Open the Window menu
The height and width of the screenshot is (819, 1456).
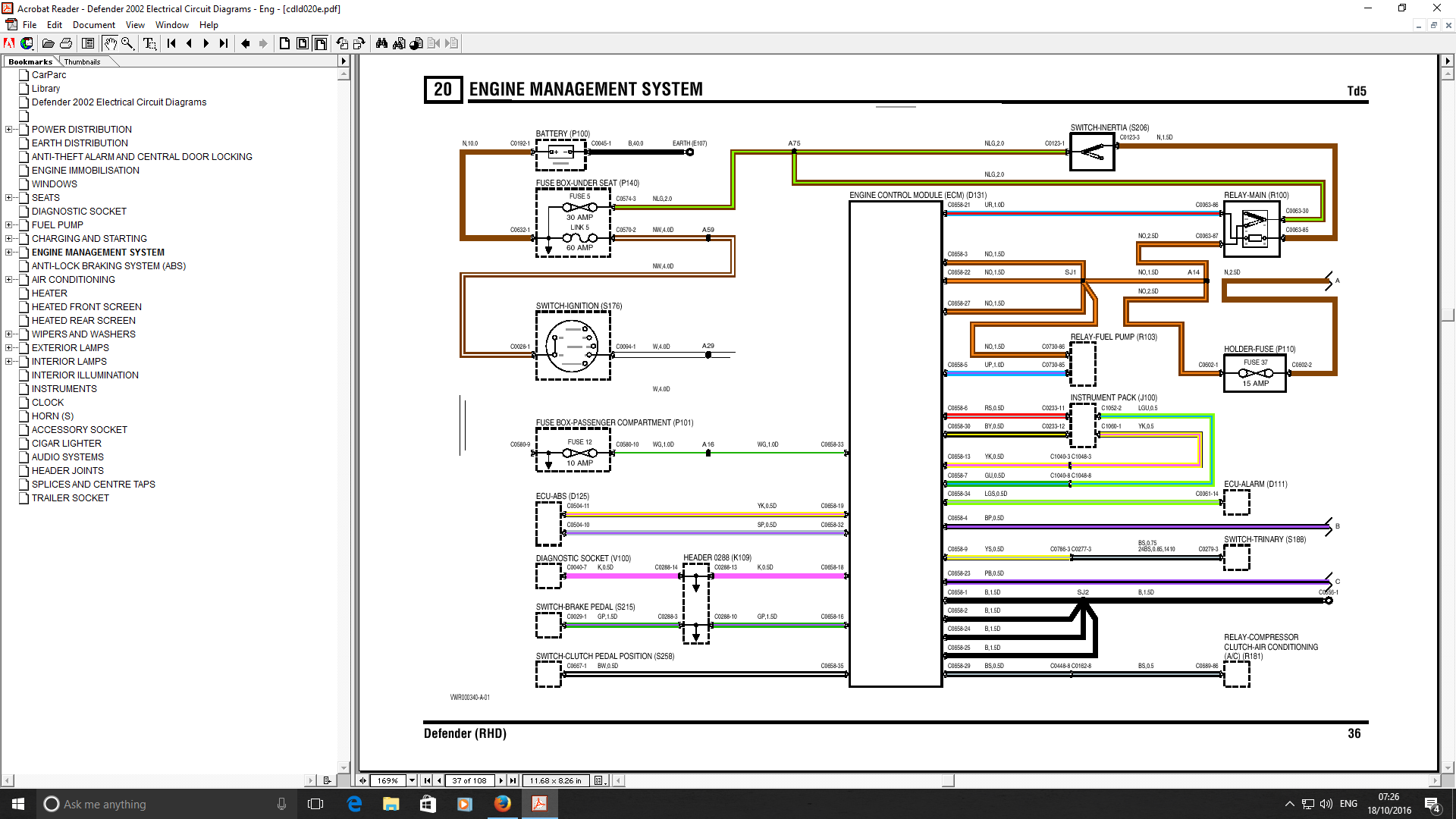pyautogui.click(x=172, y=25)
